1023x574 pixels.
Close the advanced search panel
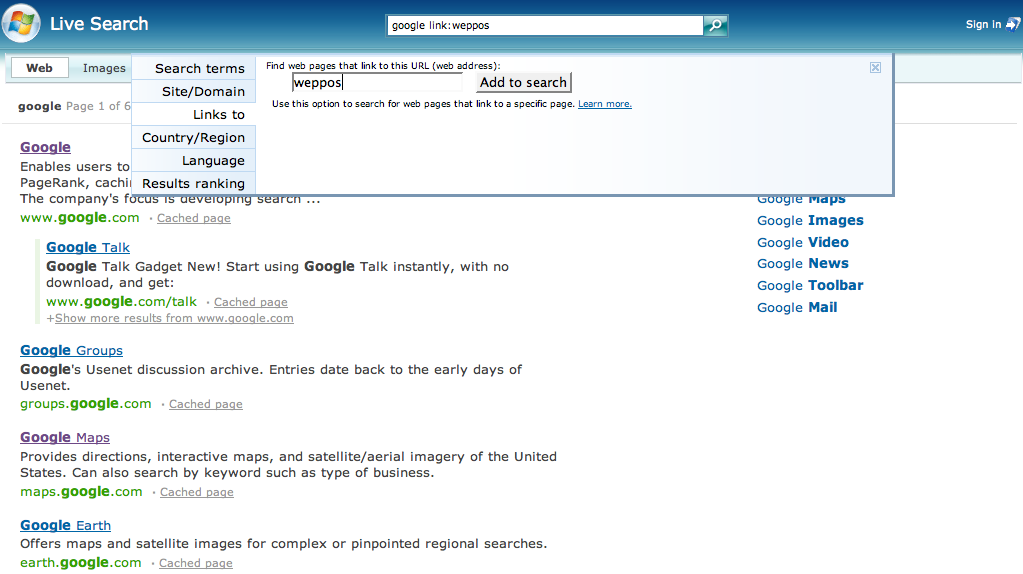(x=876, y=68)
